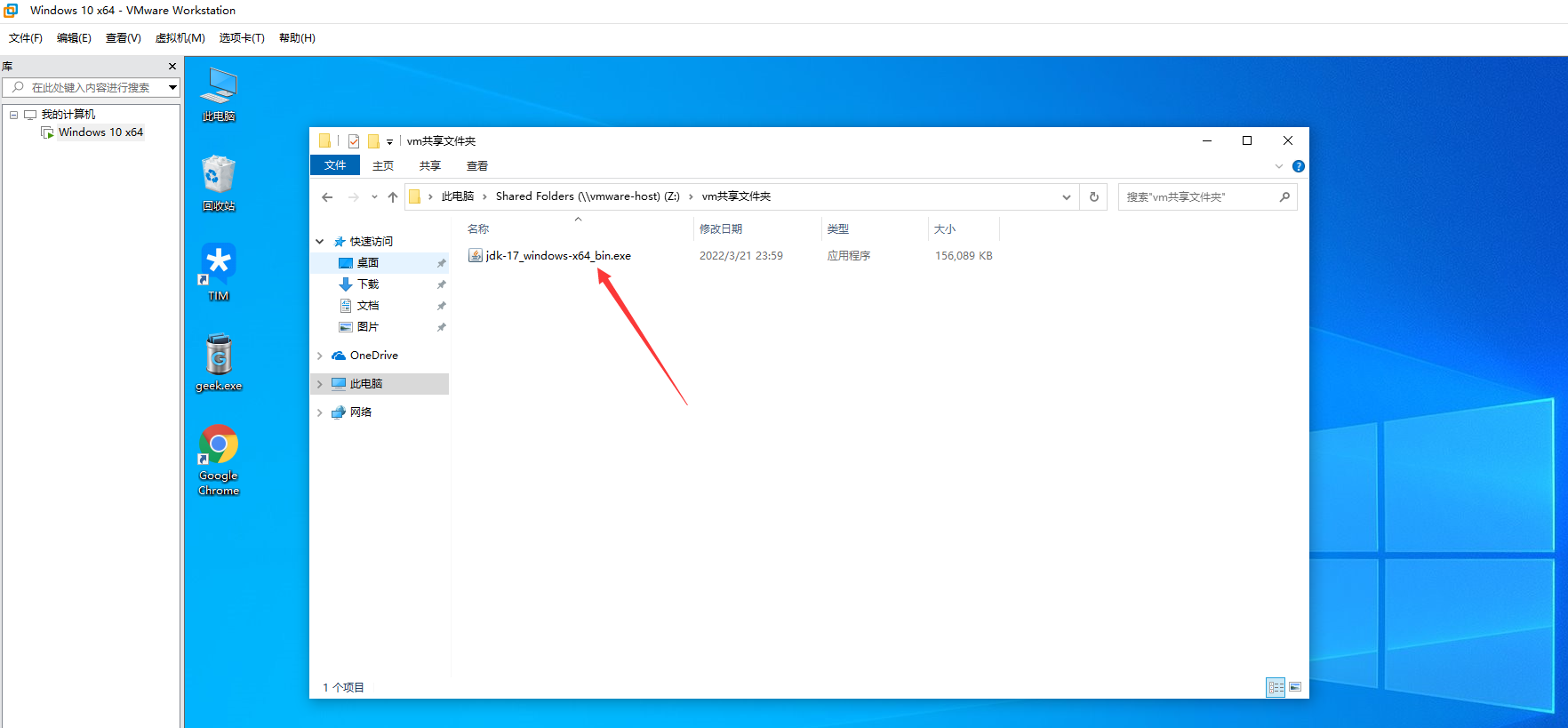Open the breadcrumb arrow after 此电脑
This screenshot has width=1568, height=728.
coord(484,197)
